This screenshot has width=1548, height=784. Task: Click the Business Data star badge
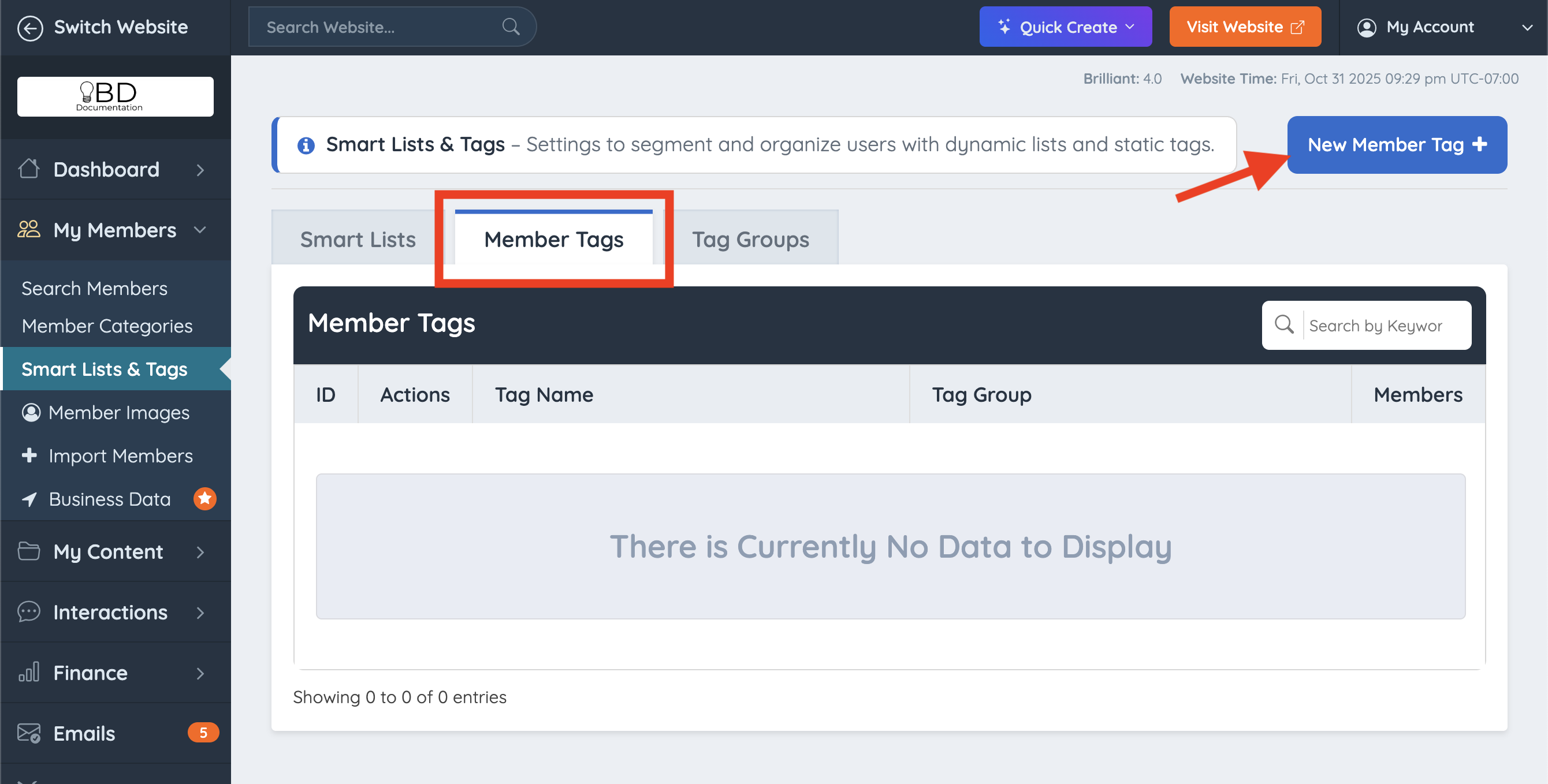click(x=204, y=498)
